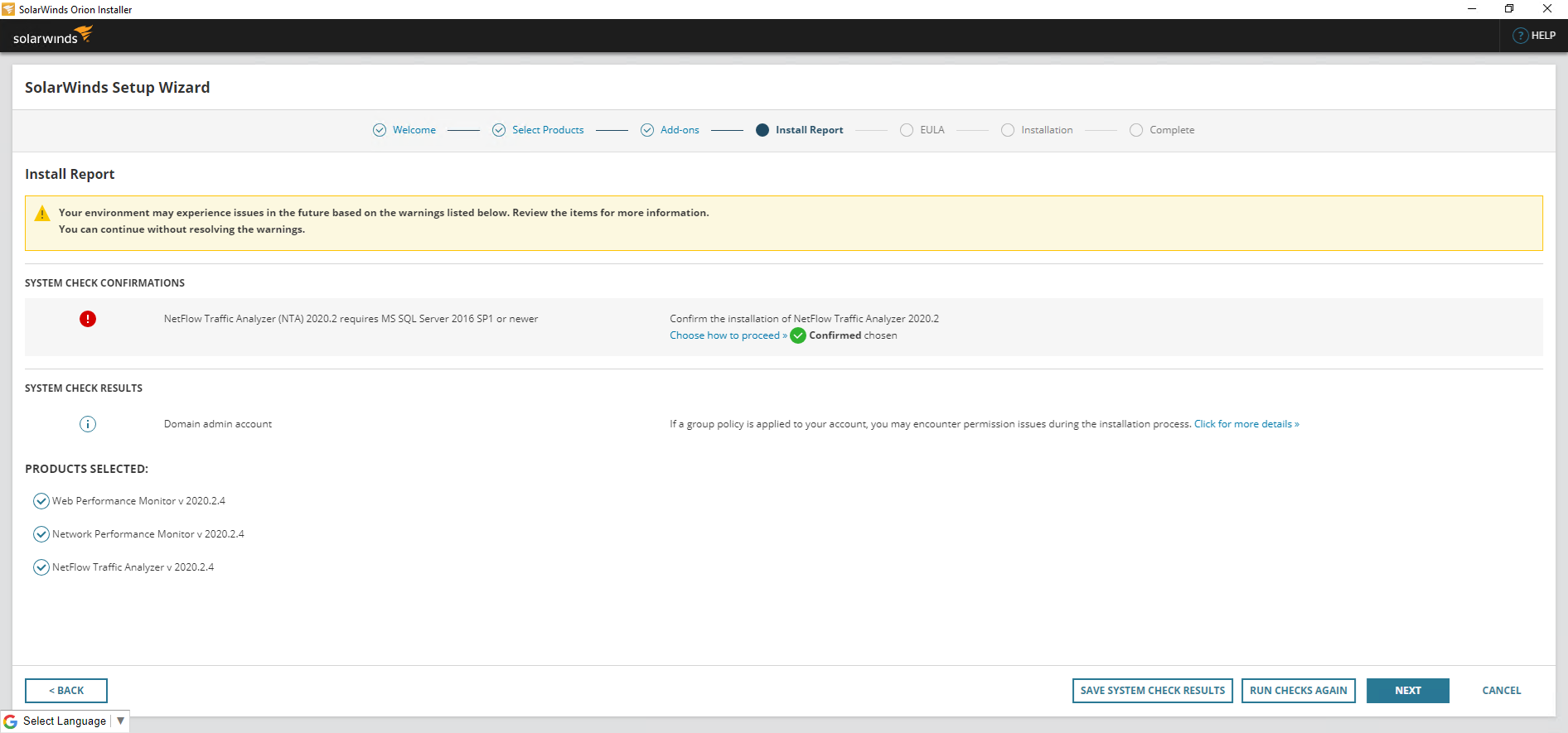The width and height of the screenshot is (1568, 733).
Task: Click Run Checks Again button
Action: pyautogui.click(x=1299, y=691)
